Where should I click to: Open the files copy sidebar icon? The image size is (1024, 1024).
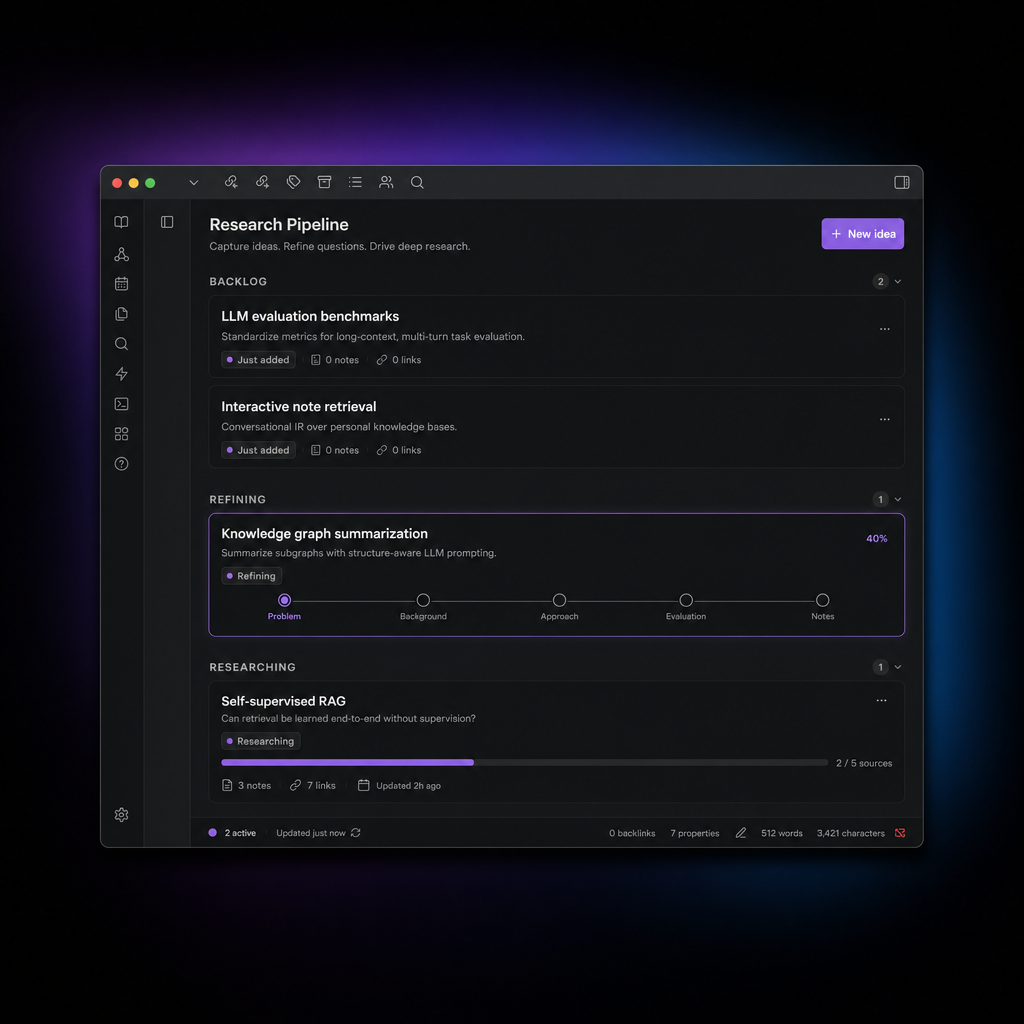[x=121, y=314]
